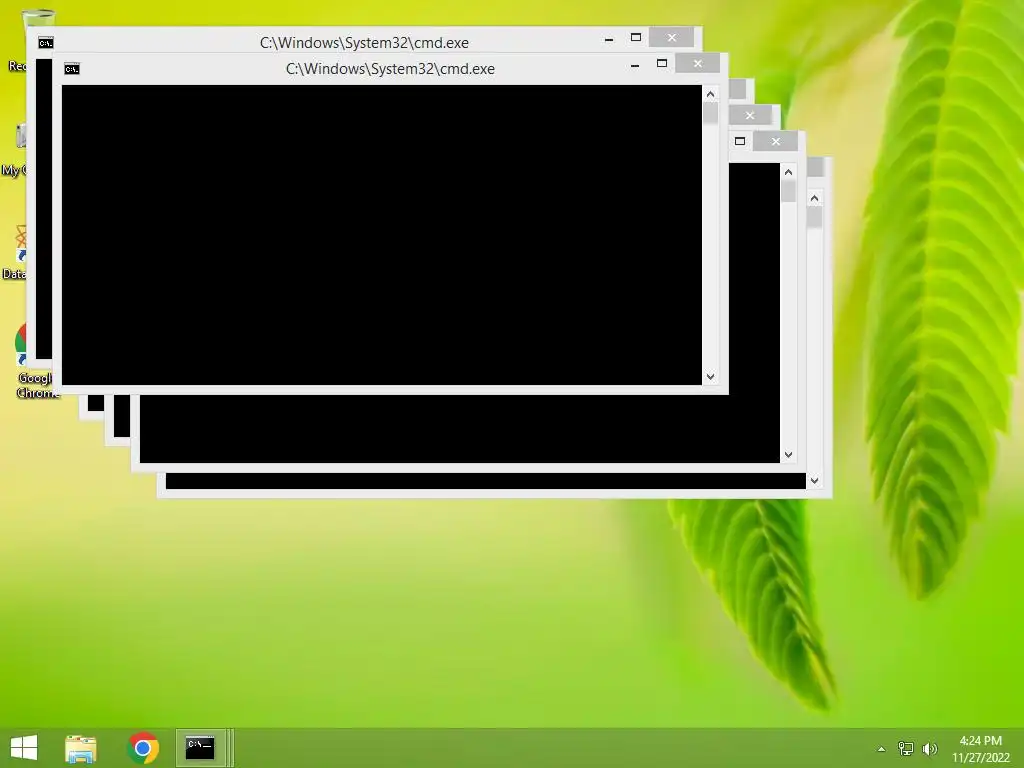The image size is (1024, 768).
Task: Click scrollbar thumb in front cmd window
Action: (x=711, y=113)
